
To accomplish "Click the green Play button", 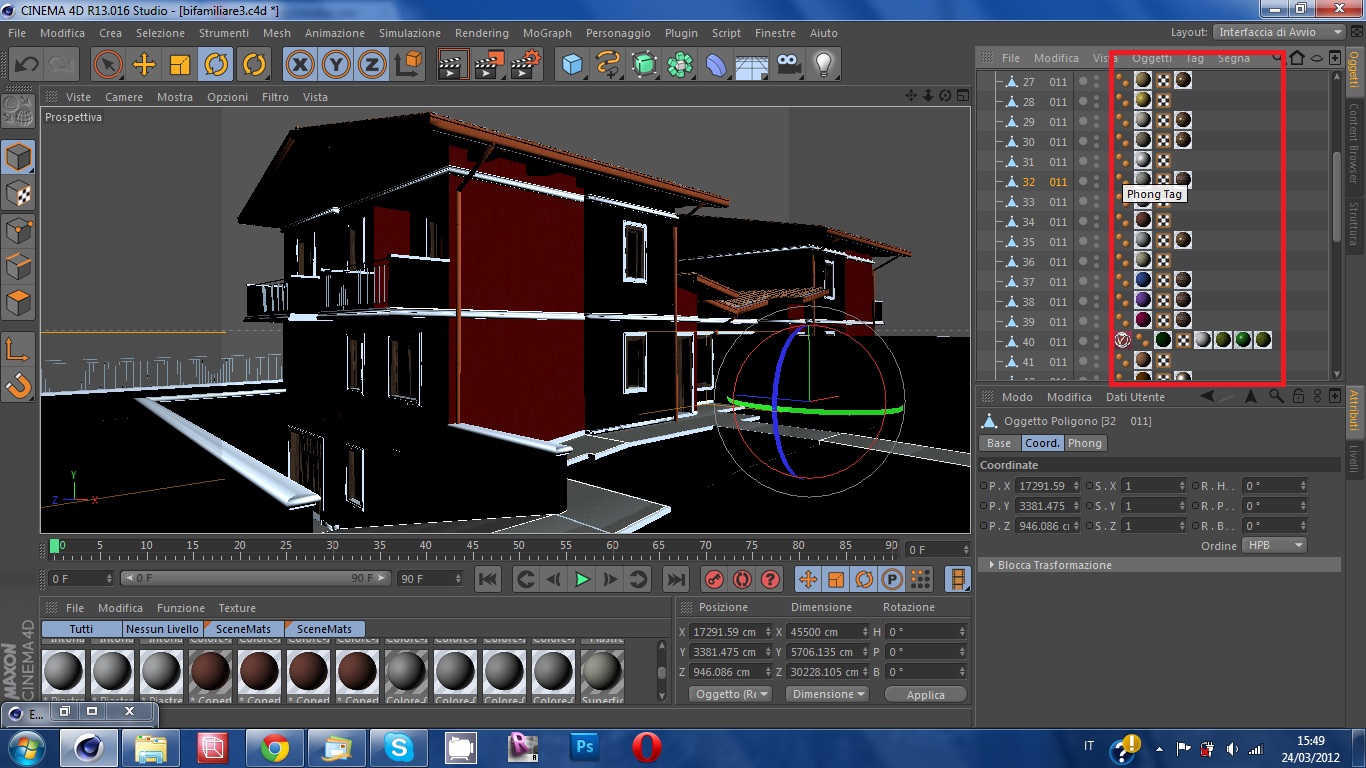I will 582,579.
